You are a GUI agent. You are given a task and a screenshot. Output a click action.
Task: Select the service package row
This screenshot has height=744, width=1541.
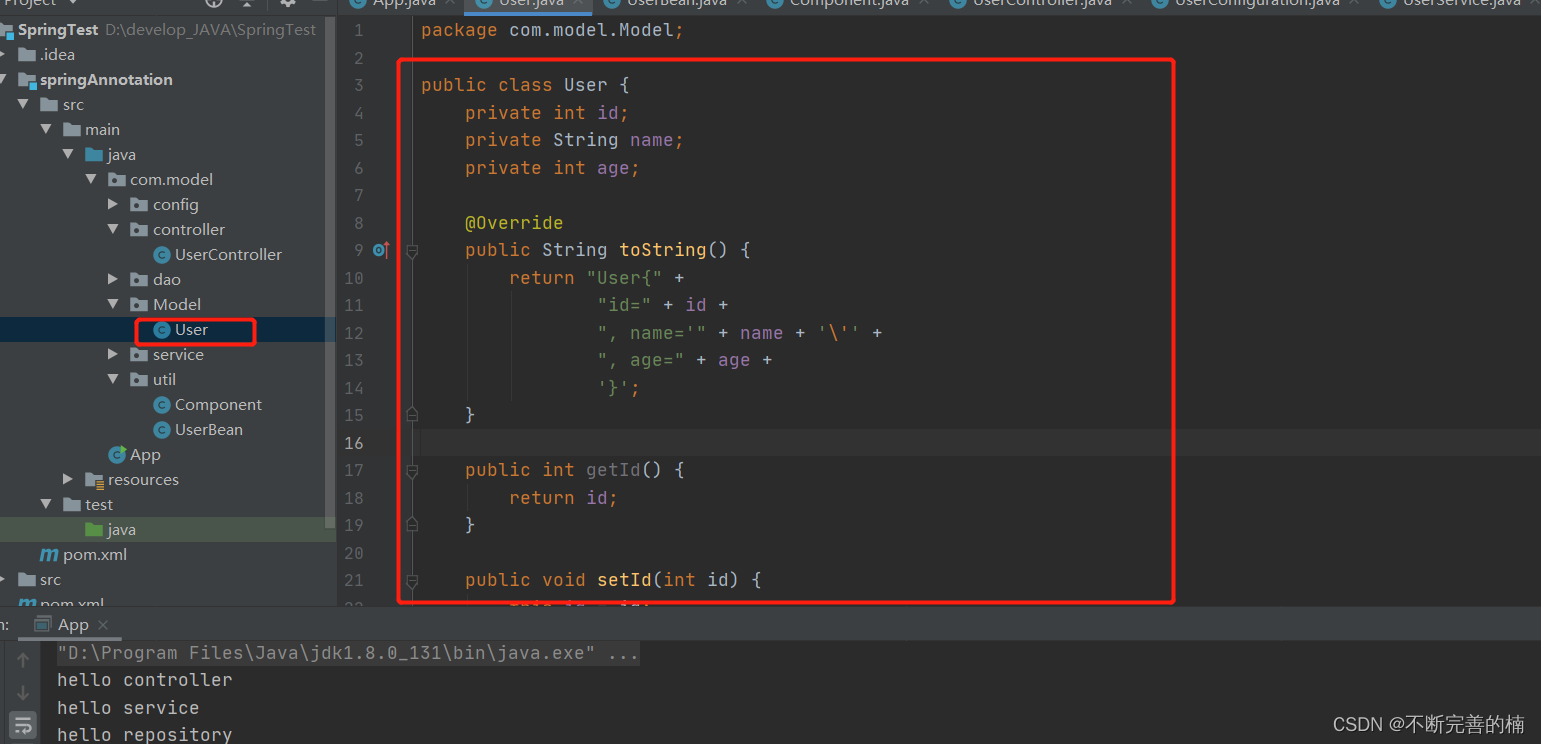tap(168, 355)
